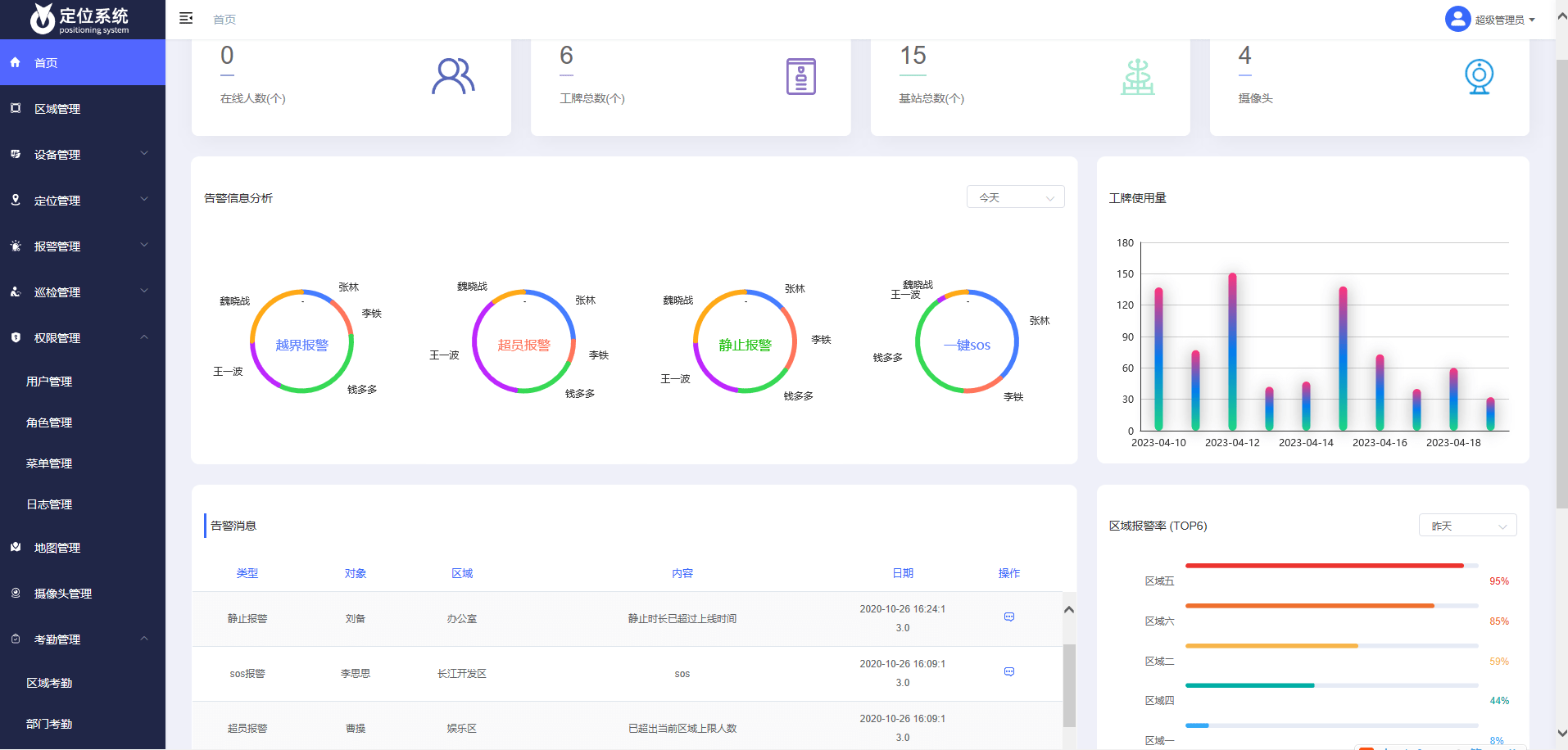Click the webcam icon in 摄像头 card
Image resolution: width=1568 pixels, height=750 pixels.
[x=1479, y=76]
